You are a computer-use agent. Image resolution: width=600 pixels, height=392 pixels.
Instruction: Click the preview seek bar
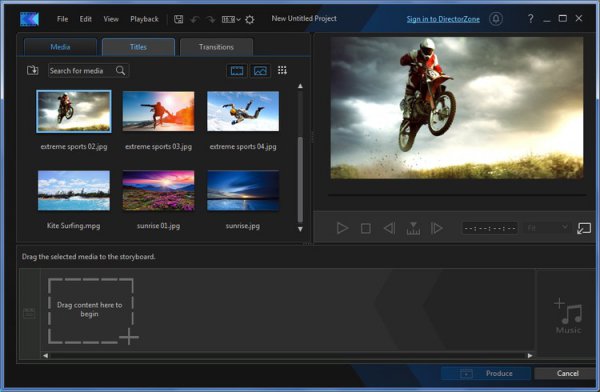click(x=457, y=195)
